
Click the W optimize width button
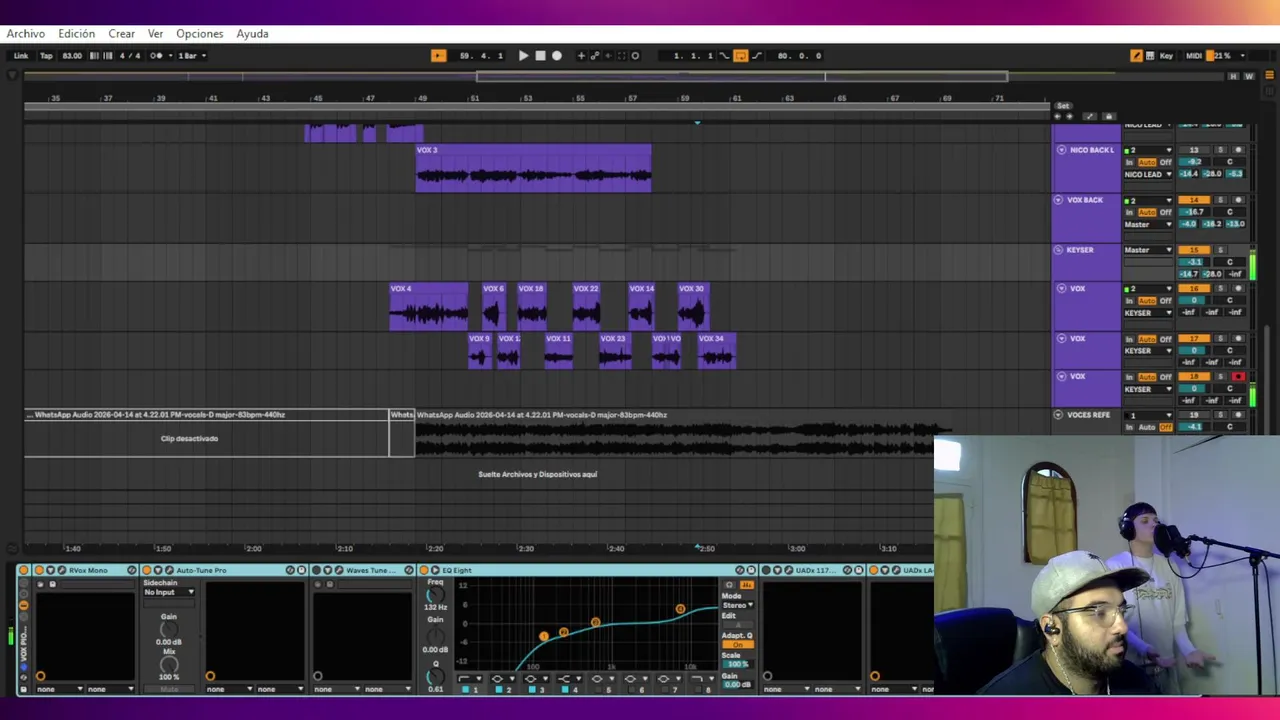[x=1250, y=76]
